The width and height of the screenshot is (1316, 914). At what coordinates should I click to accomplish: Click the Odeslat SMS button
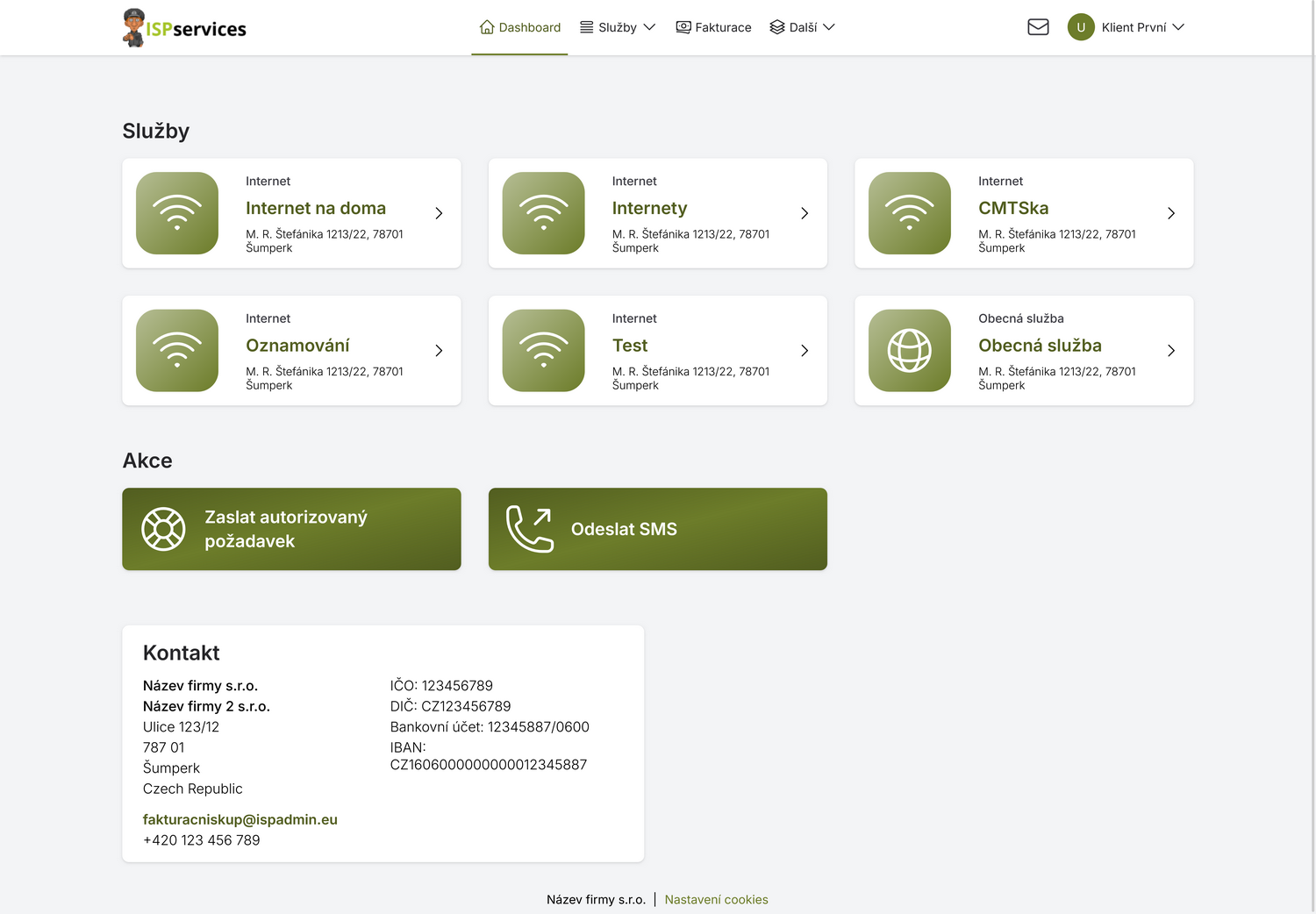658,529
